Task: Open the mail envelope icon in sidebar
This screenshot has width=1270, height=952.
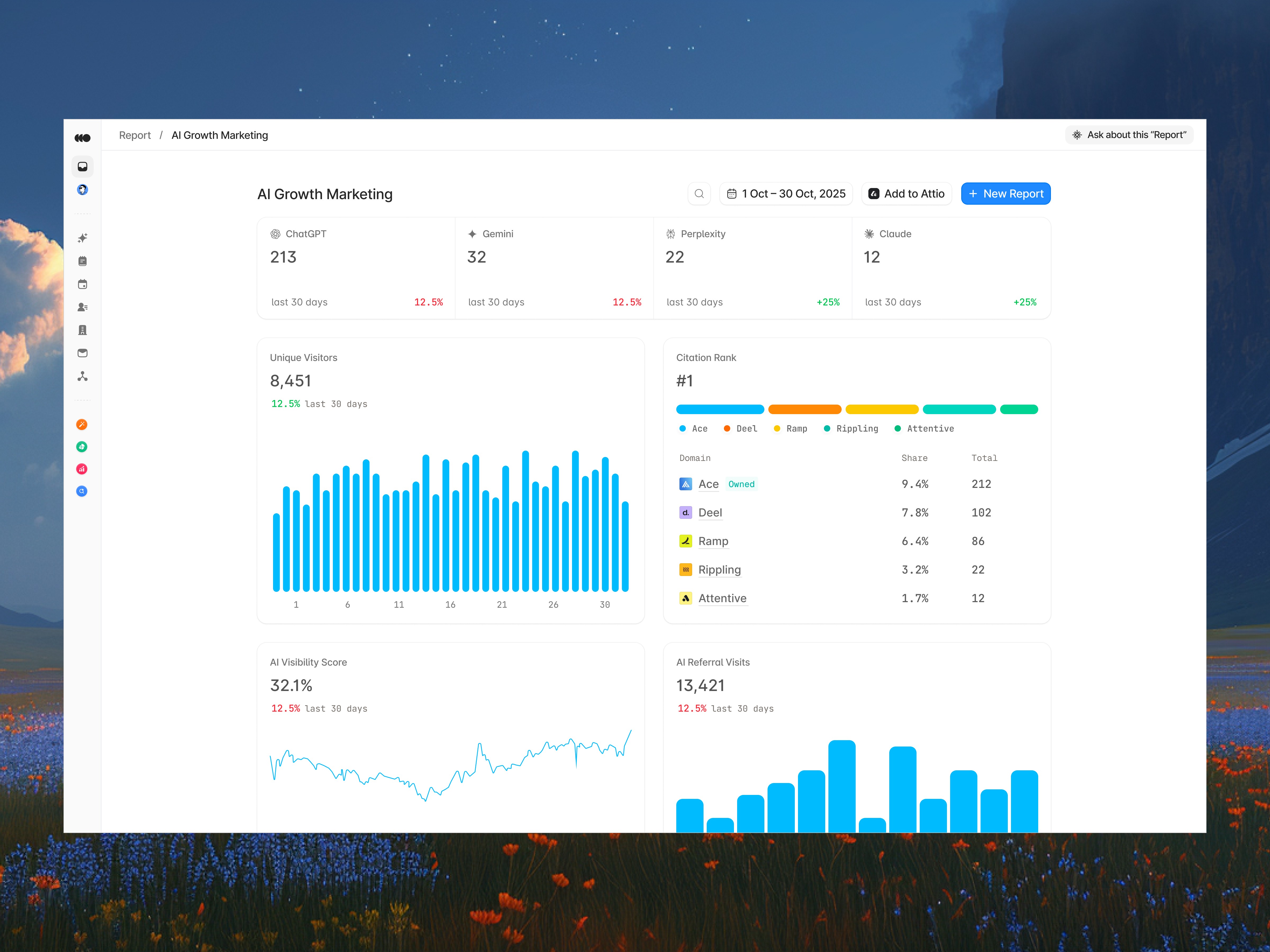Action: click(x=82, y=353)
